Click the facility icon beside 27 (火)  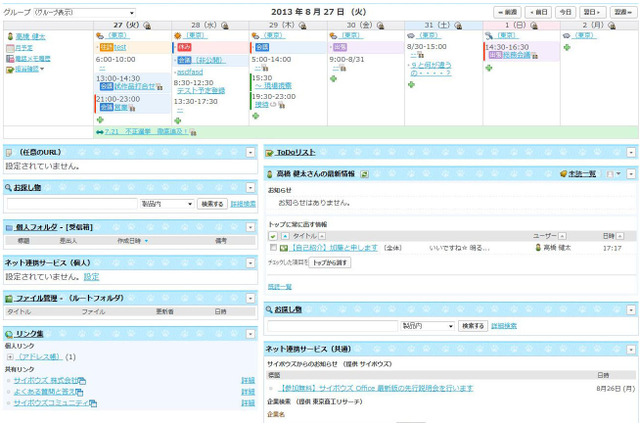click(x=147, y=25)
